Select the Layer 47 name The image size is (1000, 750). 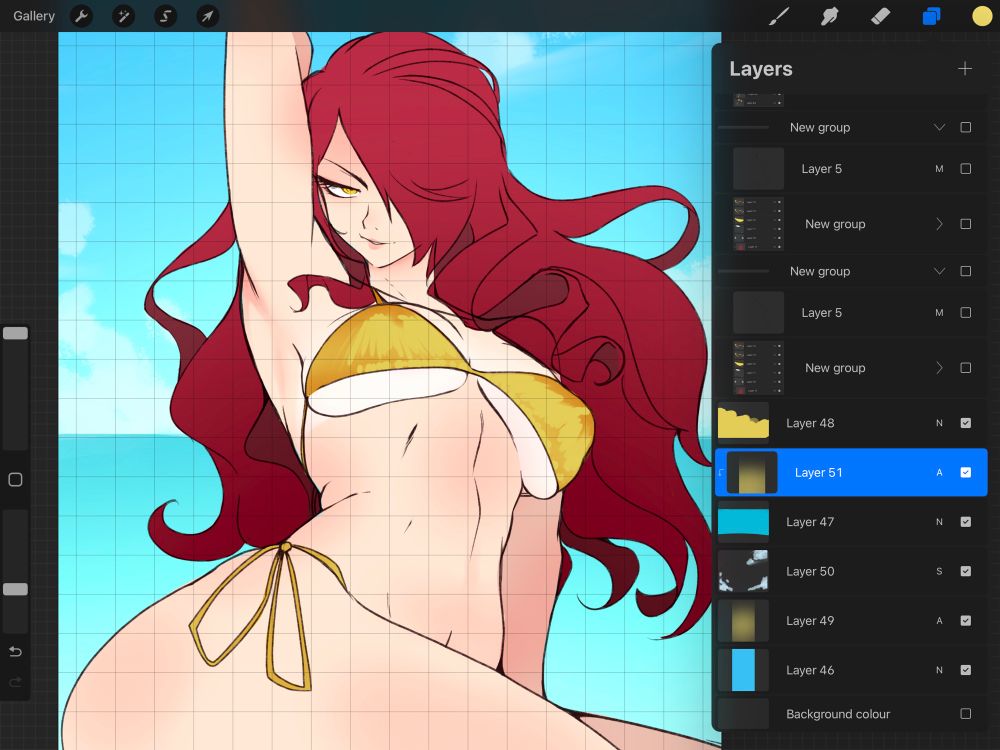810,522
